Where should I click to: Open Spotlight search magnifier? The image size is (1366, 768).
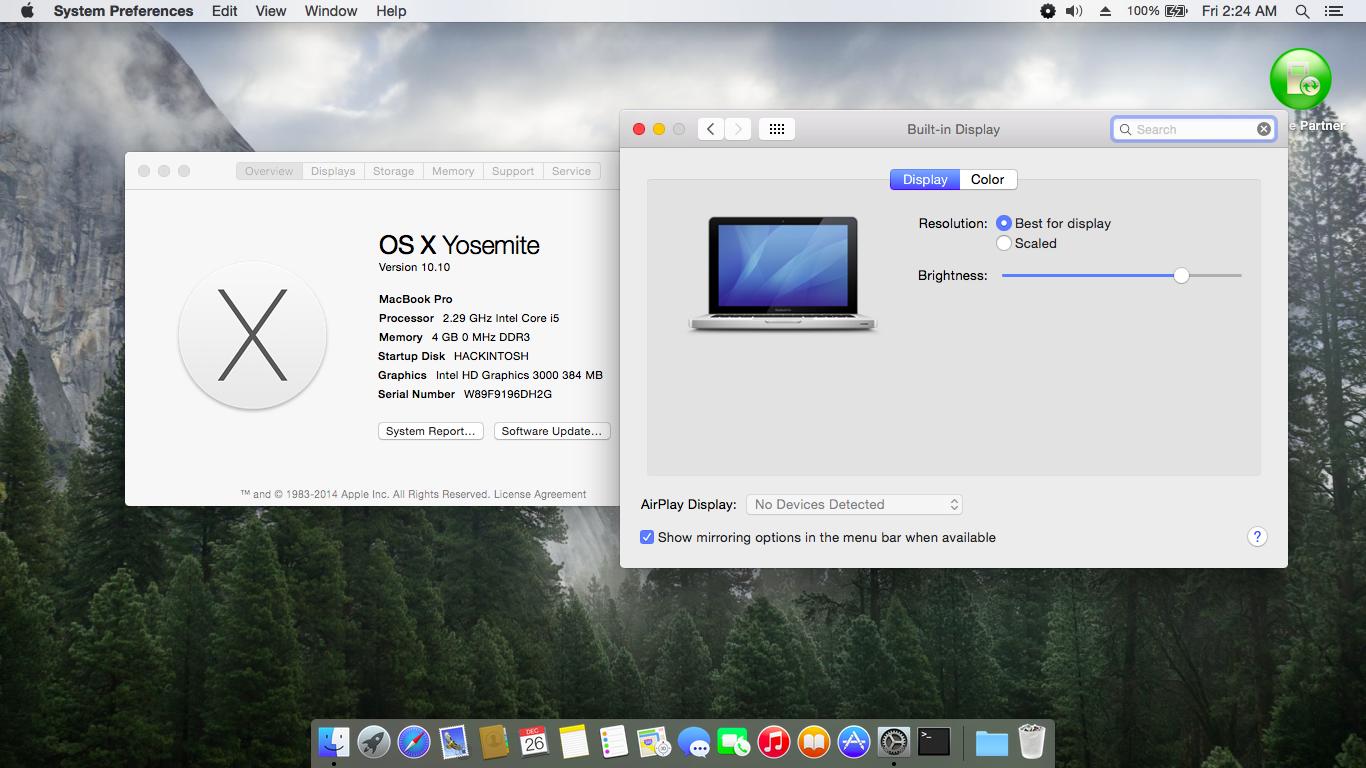(1302, 11)
